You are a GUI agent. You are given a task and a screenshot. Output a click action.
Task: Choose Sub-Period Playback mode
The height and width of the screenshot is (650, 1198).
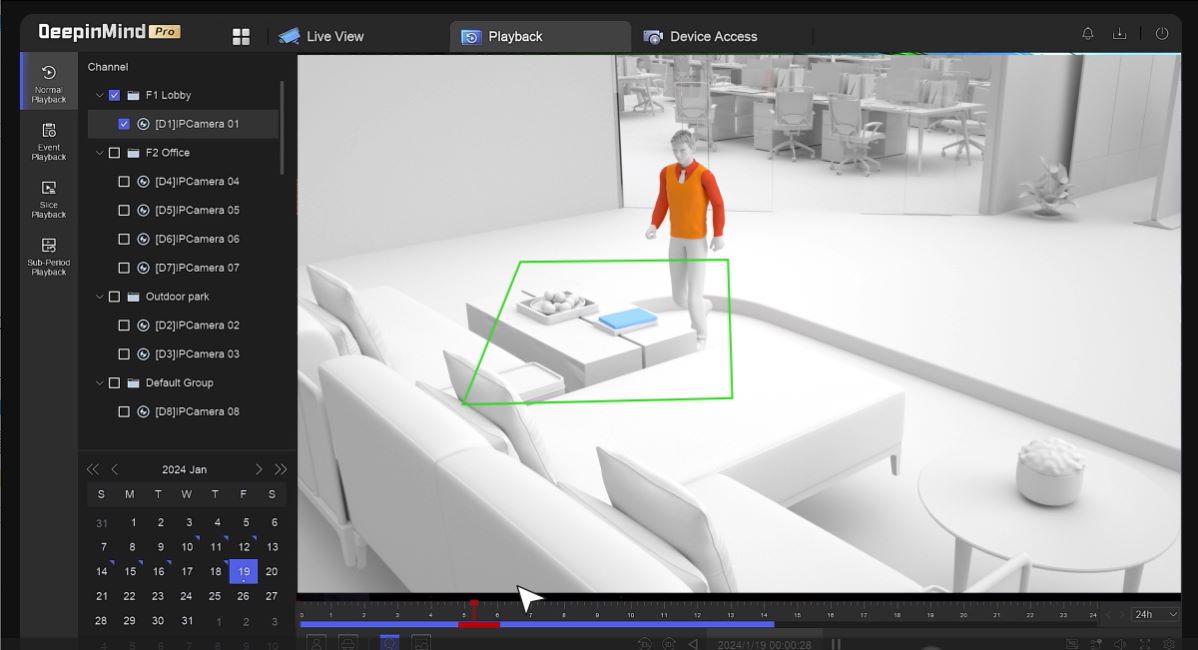coord(48,255)
